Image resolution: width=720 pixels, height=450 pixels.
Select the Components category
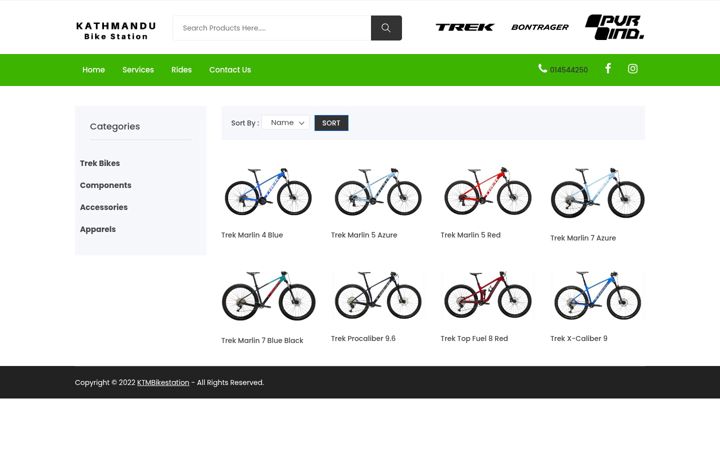106,185
